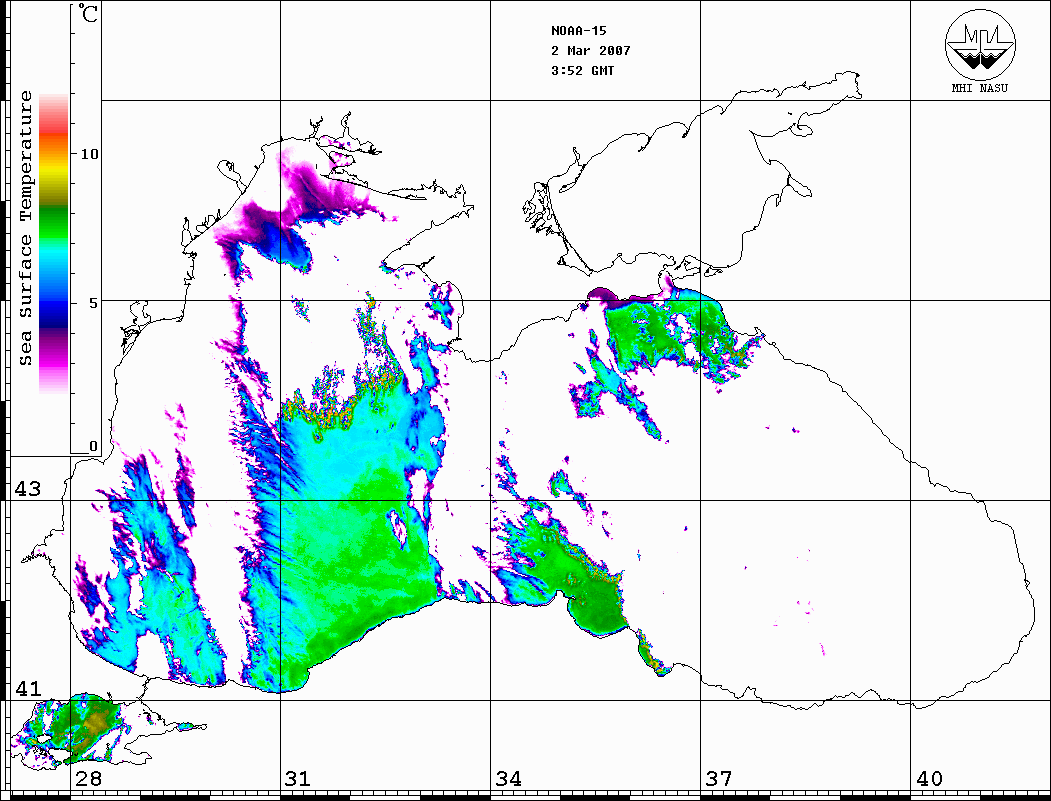Screen dimensions: 1051x801
Task: Click the latitude label '41'
Action: click(27, 688)
